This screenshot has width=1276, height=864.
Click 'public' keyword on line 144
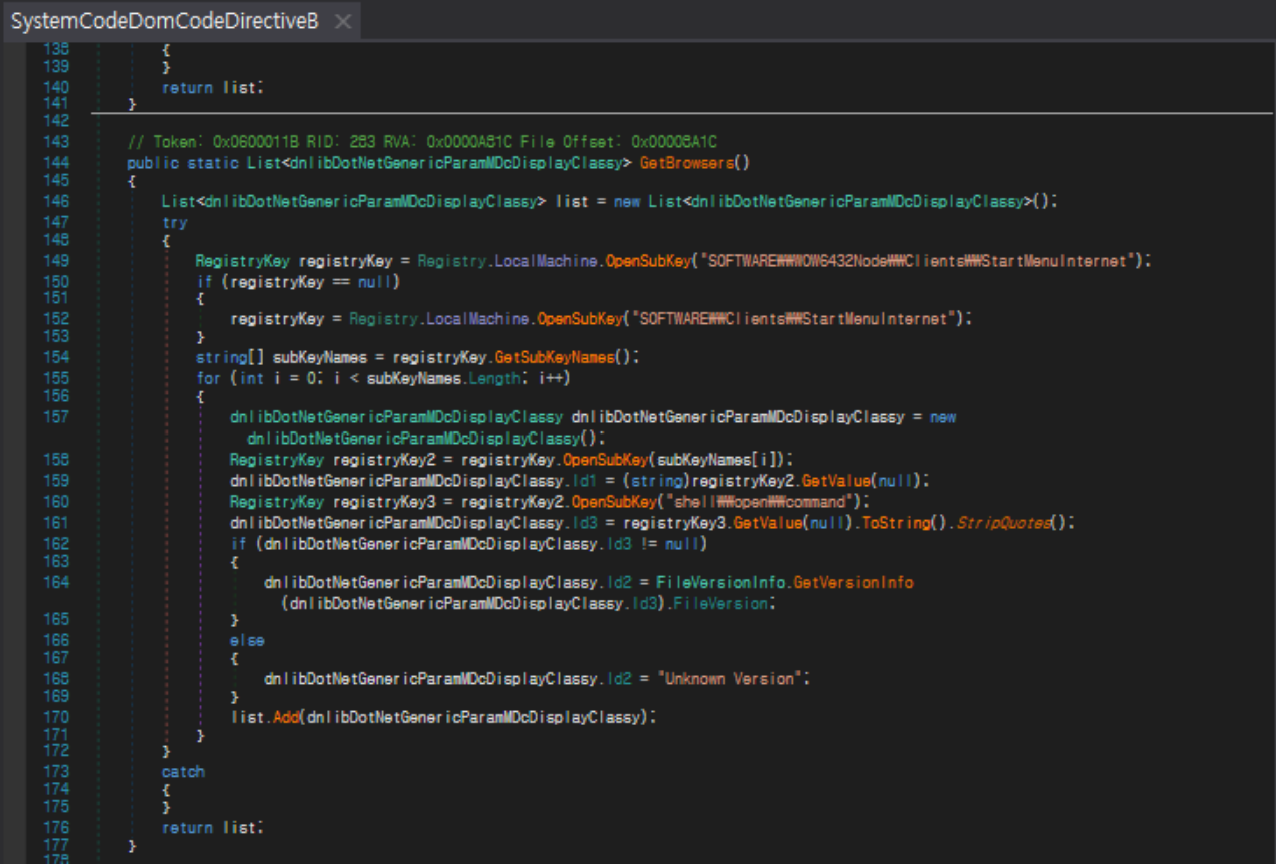pyautogui.click(x=153, y=162)
